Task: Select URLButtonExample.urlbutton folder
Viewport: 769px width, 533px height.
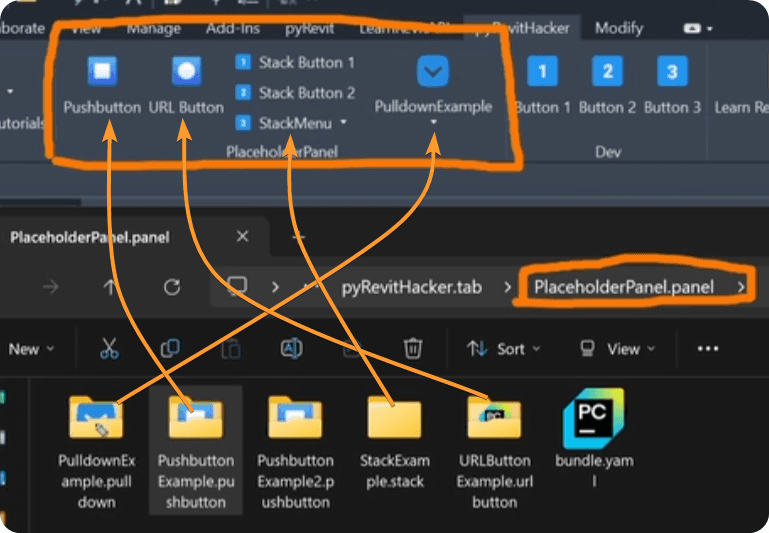Action: click(x=494, y=452)
